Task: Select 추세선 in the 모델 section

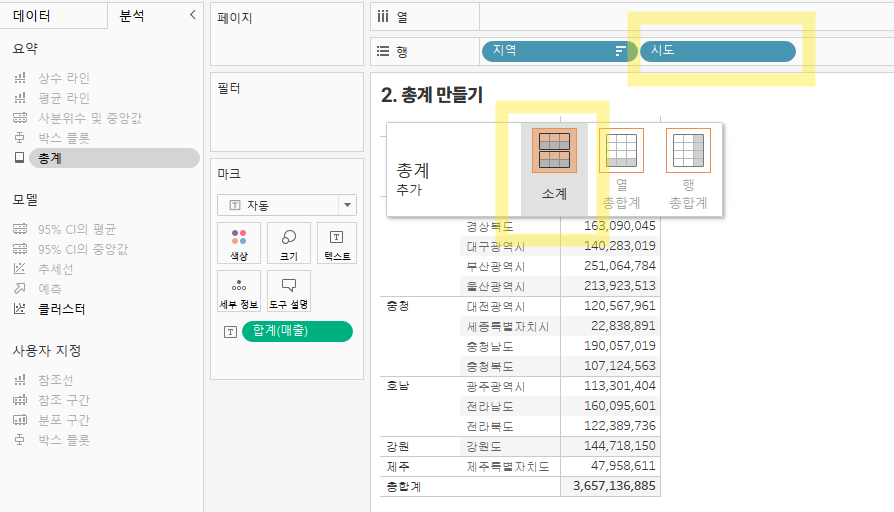Action: click(x=55, y=269)
